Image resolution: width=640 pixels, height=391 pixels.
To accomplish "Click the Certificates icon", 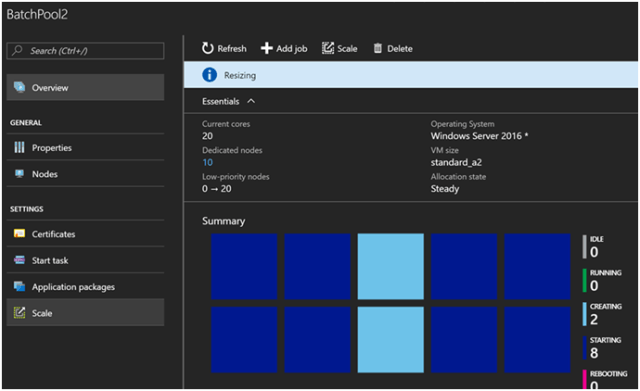I will [x=19, y=233].
